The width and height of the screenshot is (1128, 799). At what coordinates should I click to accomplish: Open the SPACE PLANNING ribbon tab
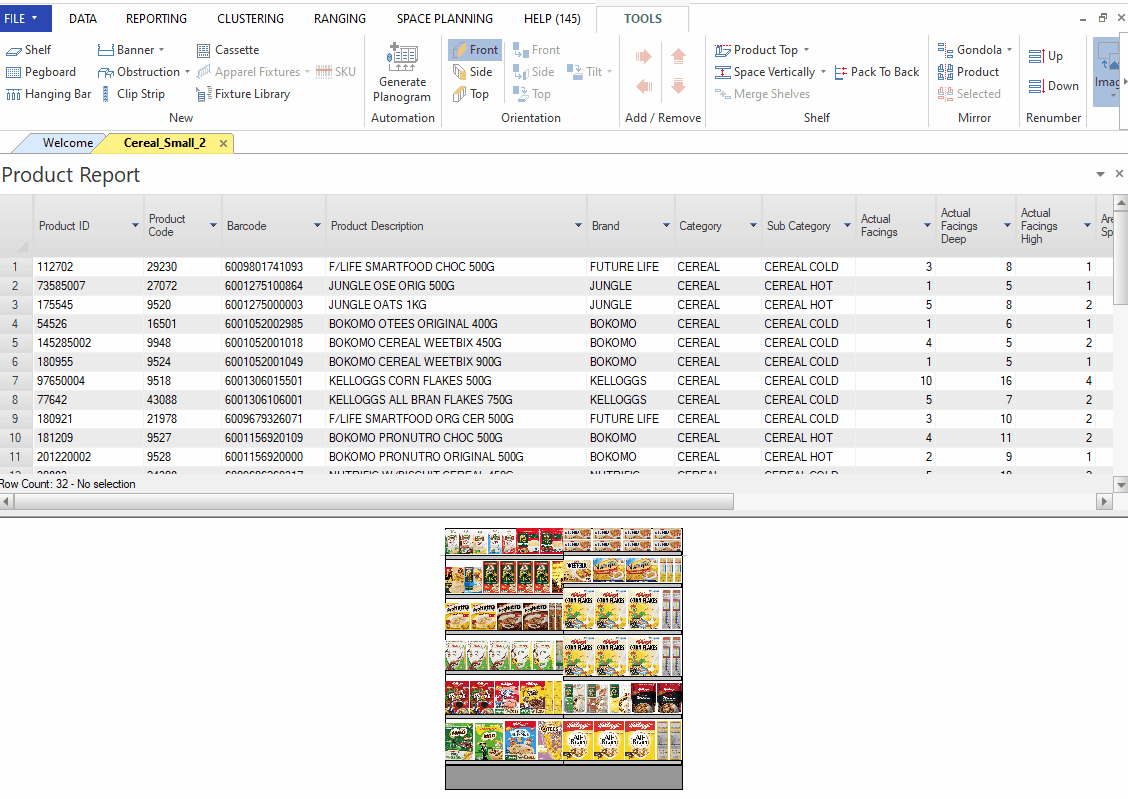[x=445, y=19]
